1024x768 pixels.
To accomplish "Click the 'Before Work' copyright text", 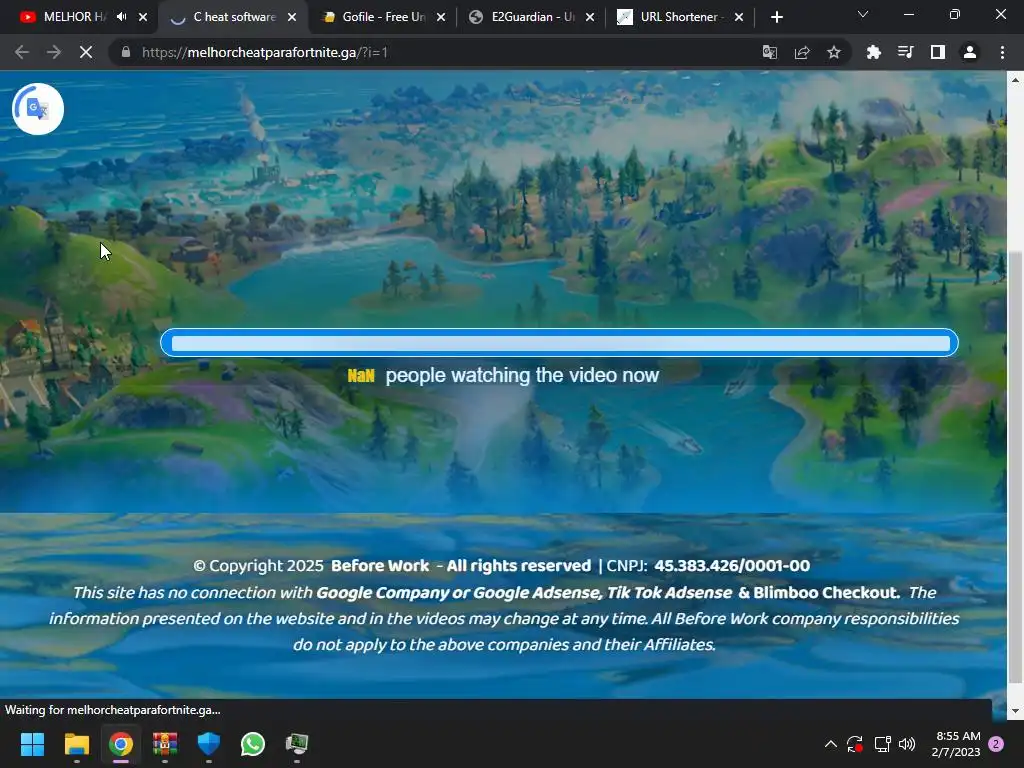I will tap(380, 566).
